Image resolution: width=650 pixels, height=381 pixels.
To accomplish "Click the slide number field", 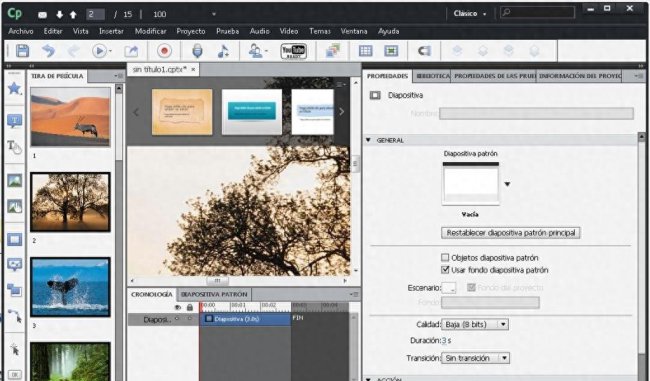I will pyautogui.click(x=95, y=15).
